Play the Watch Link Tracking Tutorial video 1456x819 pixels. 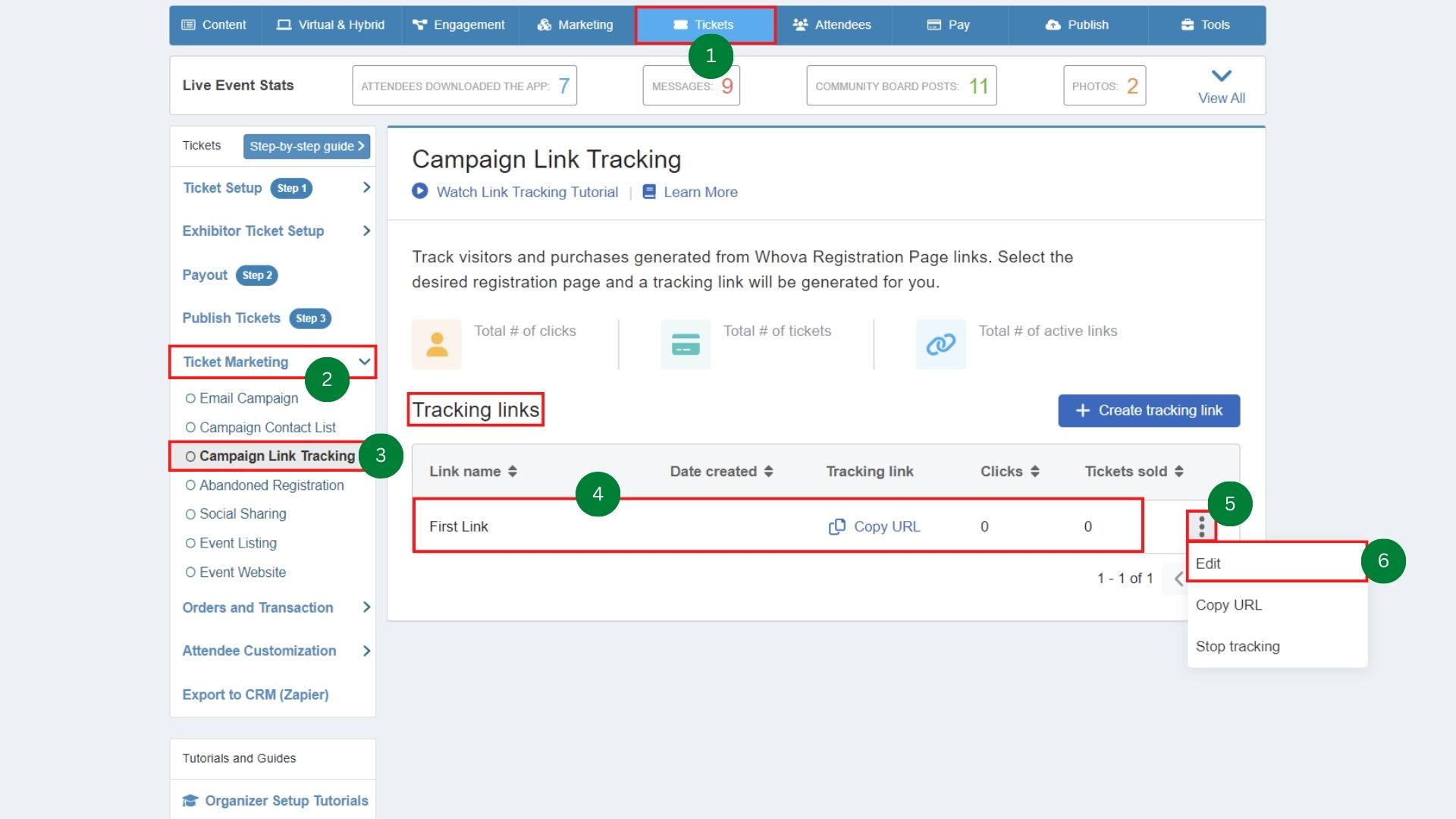420,191
